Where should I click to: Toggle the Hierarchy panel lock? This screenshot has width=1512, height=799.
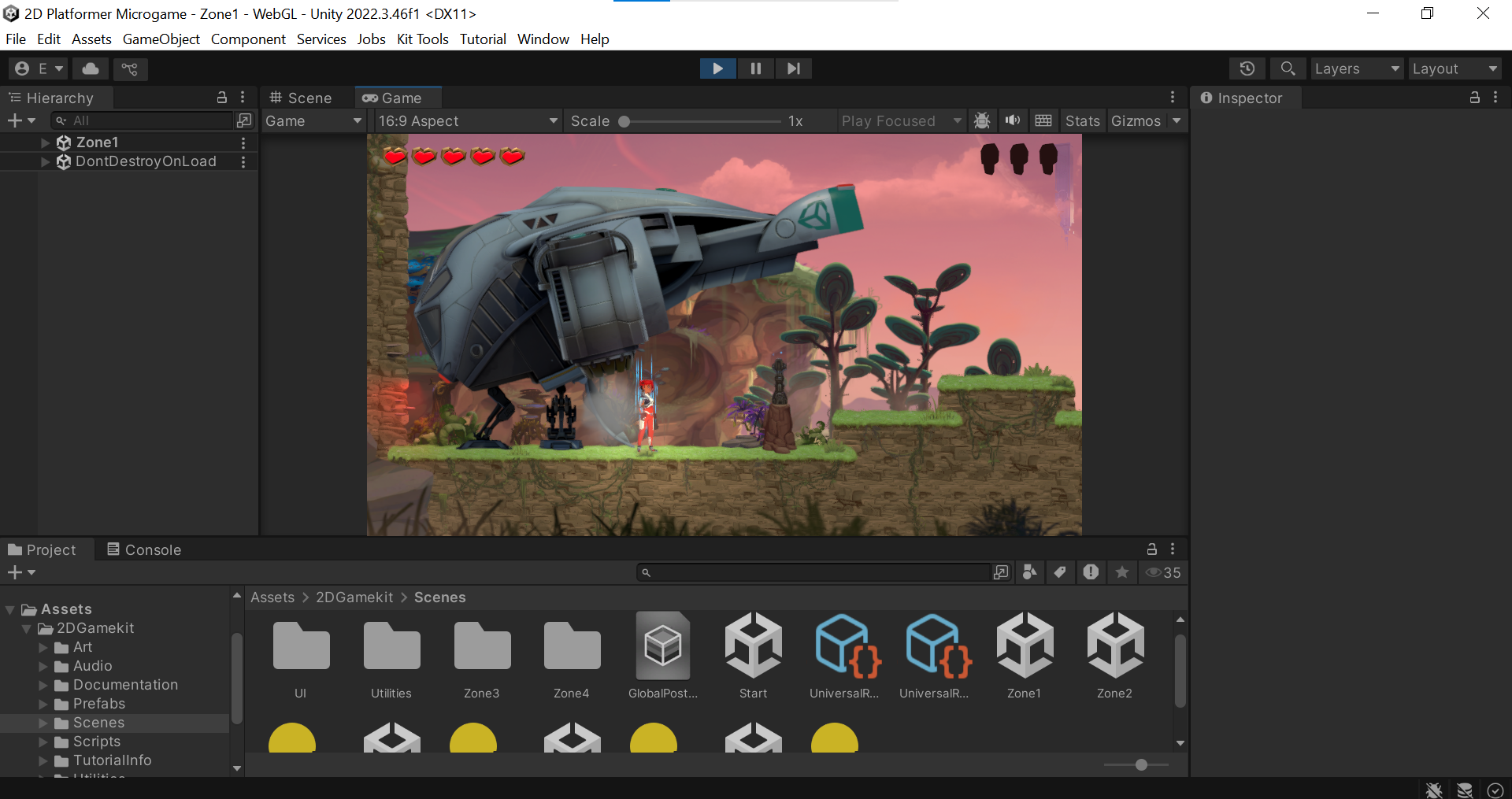[x=222, y=98]
